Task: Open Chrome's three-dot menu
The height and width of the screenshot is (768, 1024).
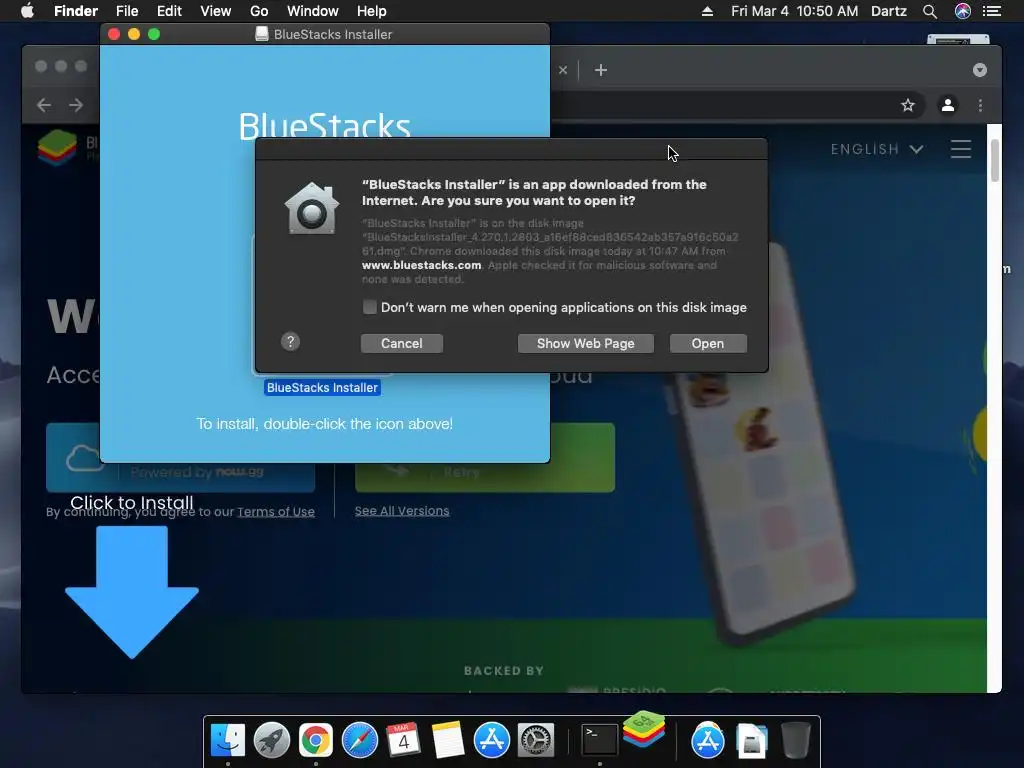Action: pos(980,105)
